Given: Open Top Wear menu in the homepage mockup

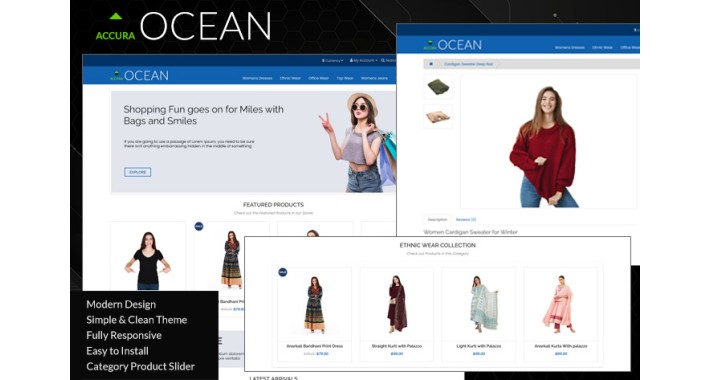Looking at the screenshot, I should [345, 78].
